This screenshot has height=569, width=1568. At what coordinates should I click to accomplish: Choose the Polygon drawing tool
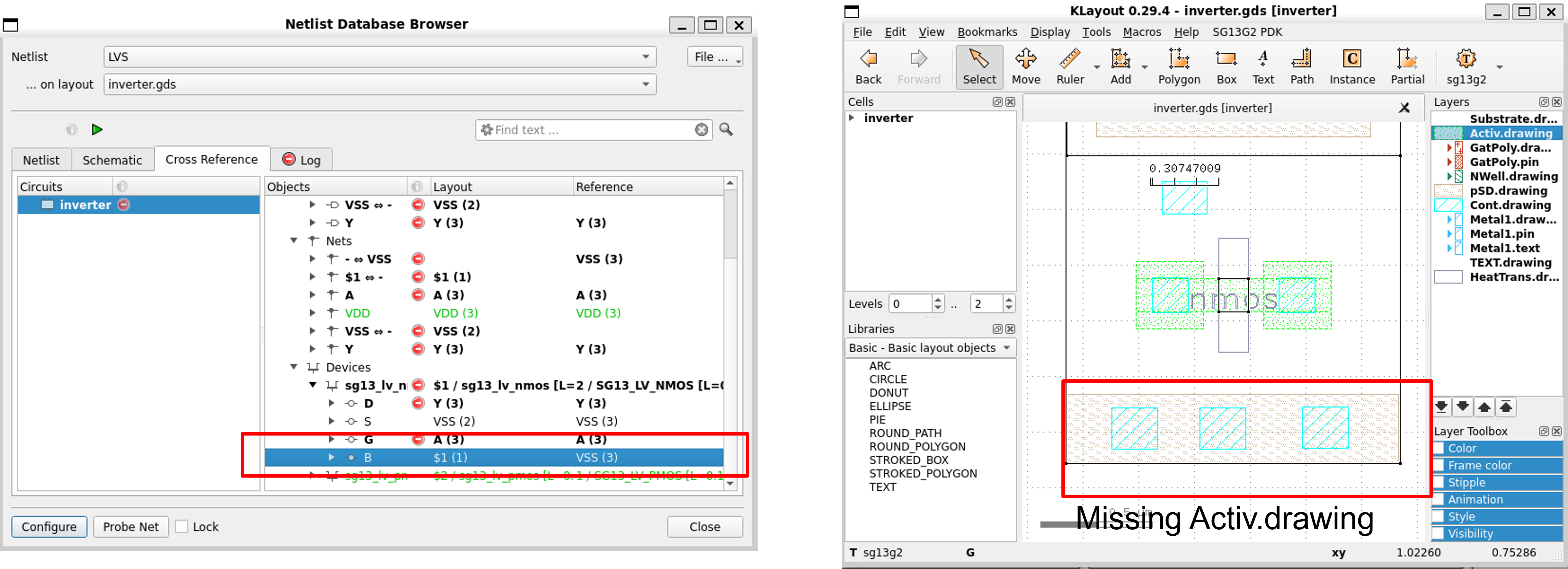[x=1178, y=66]
